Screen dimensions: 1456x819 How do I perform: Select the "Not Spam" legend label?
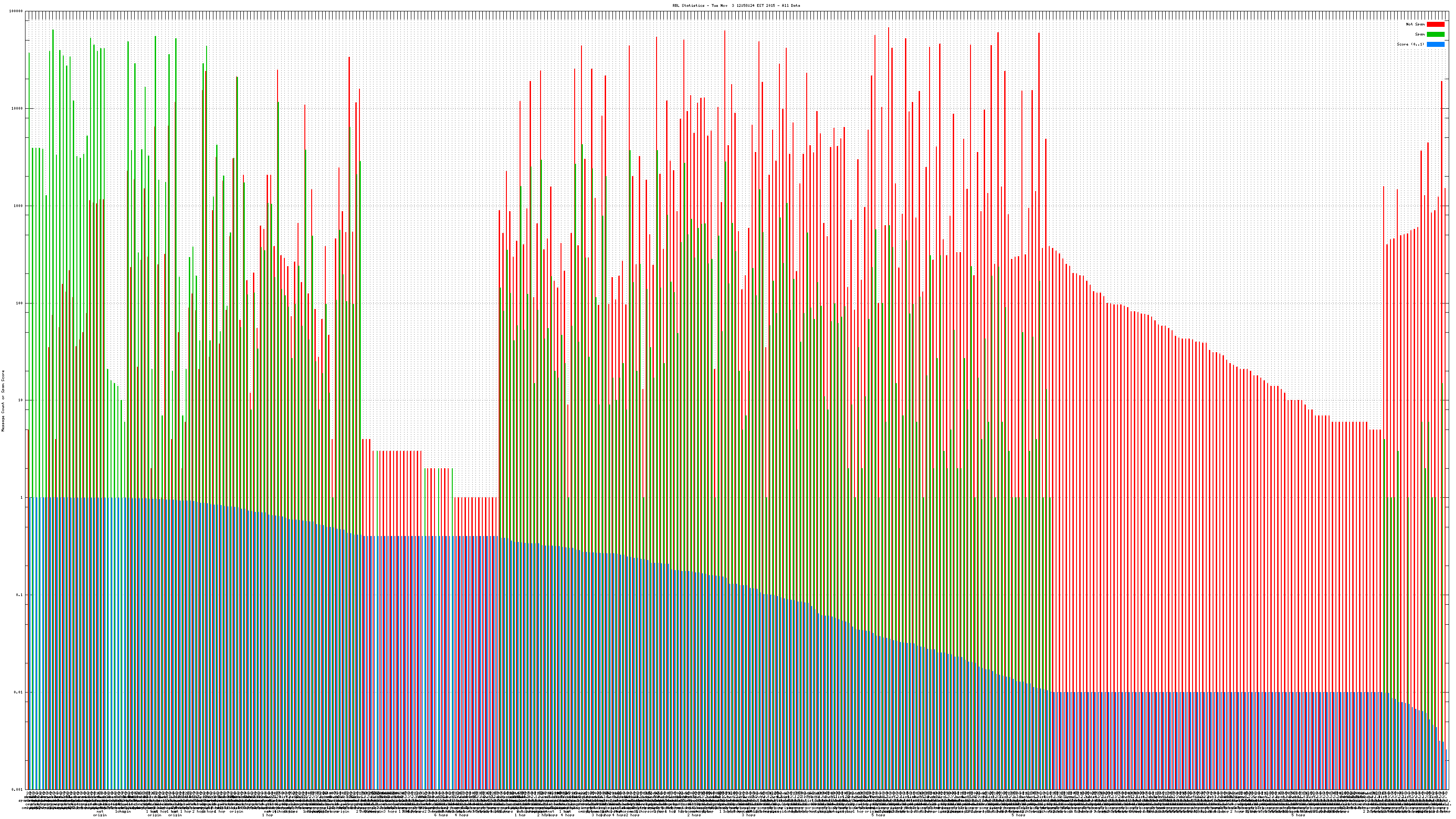[1416, 24]
